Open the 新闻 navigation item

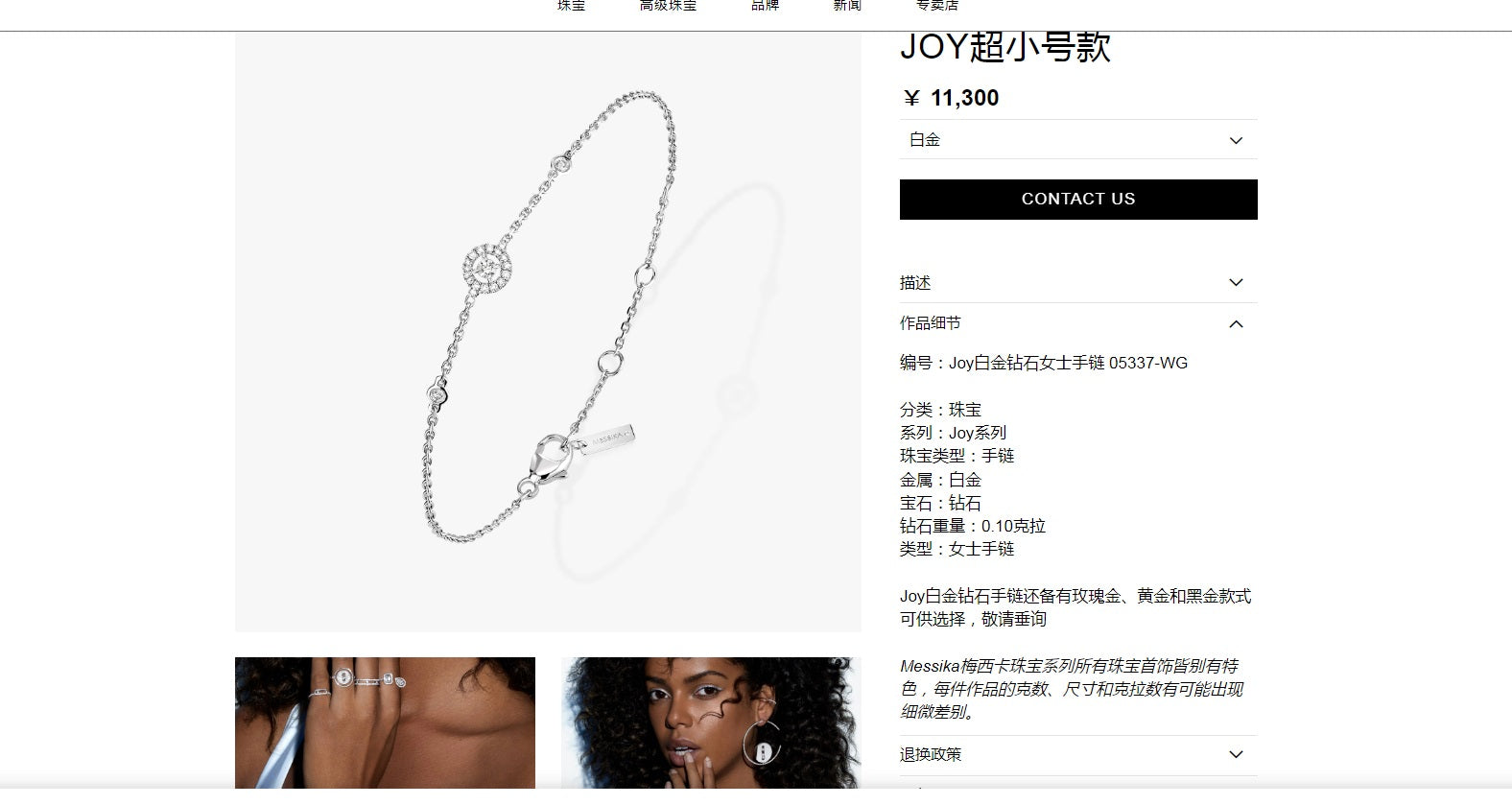pyautogui.click(x=847, y=6)
